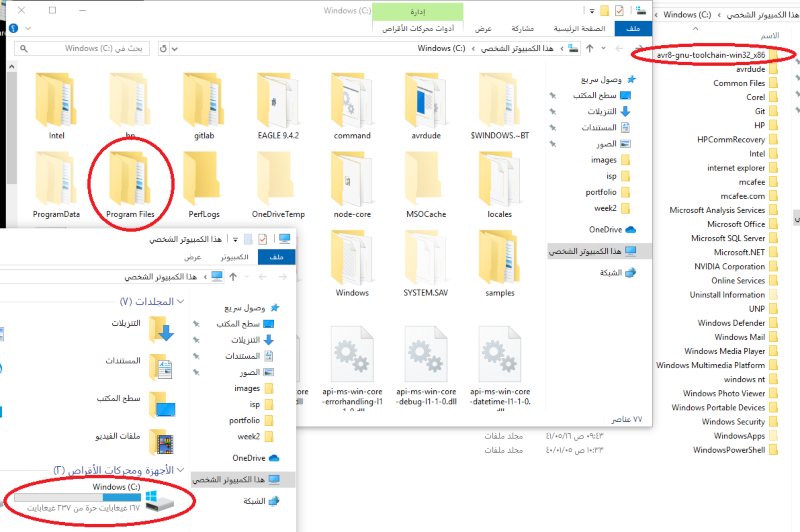Select api-ms-win-core-datetime-l1-1-0 dll file
The height and width of the screenshot is (532, 800).
pyautogui.click(x=500, y=366)
